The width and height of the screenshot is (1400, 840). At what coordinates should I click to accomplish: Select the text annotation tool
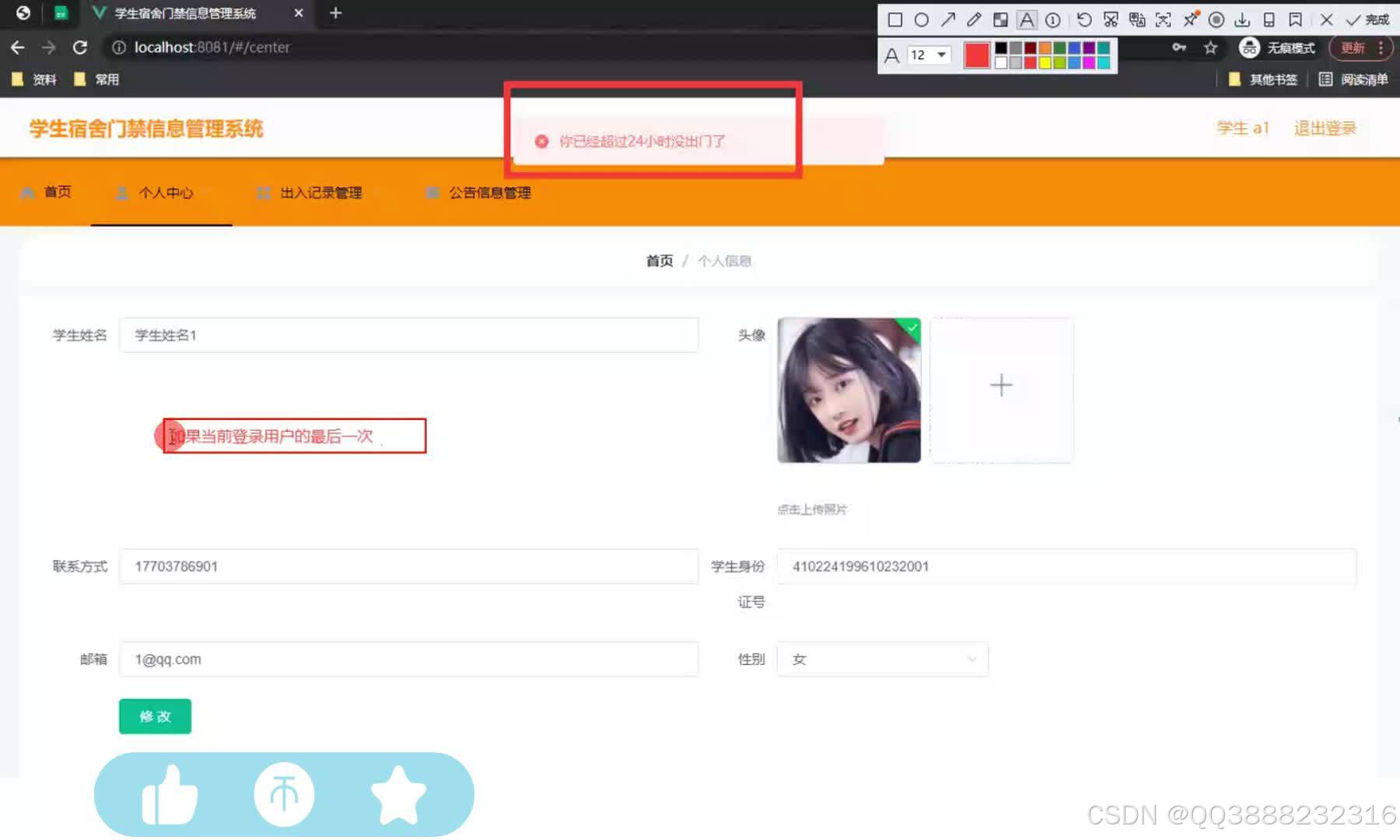coord(1027,19)
